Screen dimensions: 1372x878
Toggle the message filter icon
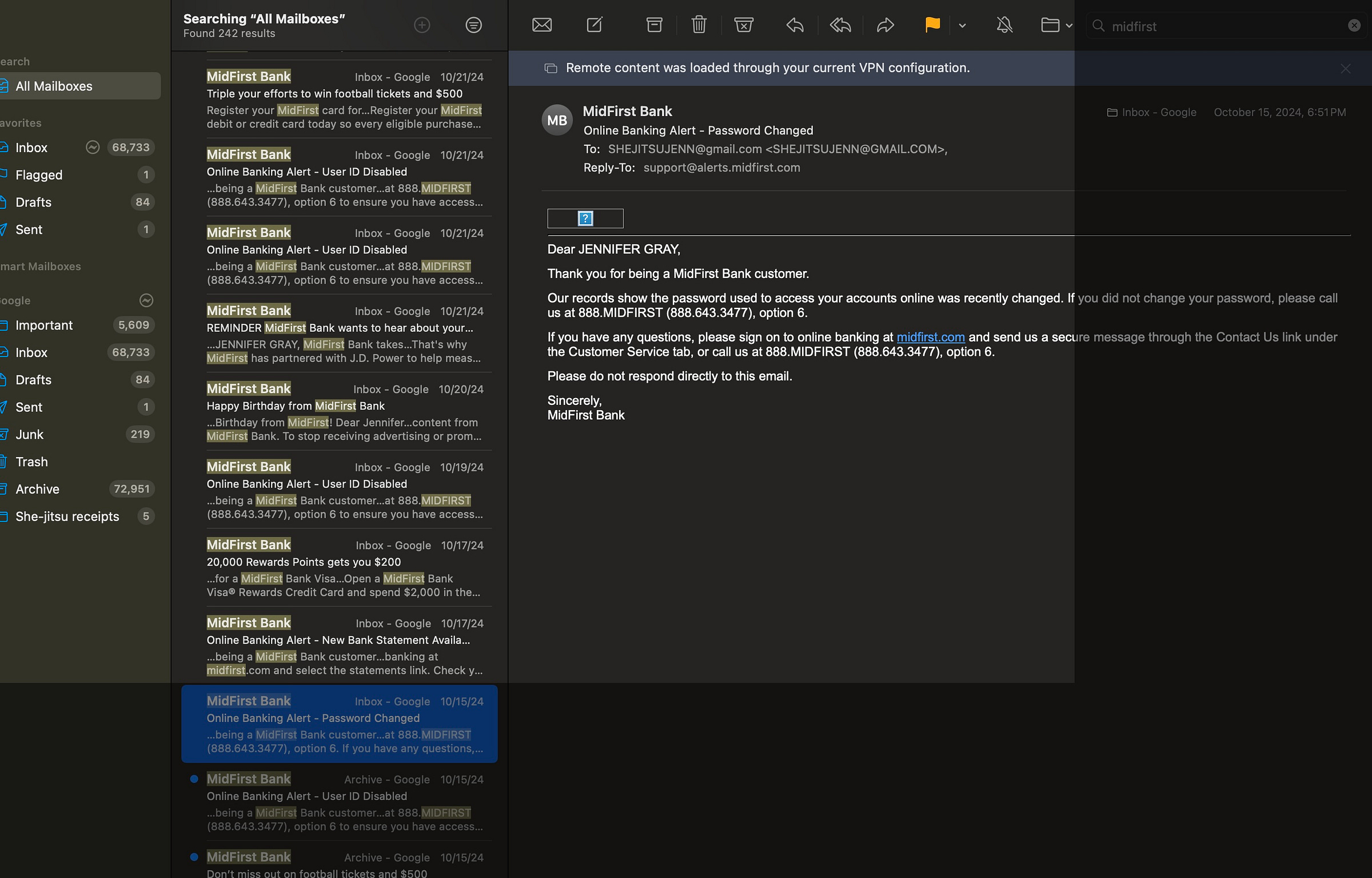pyautogui.click(x=473, y=25)
